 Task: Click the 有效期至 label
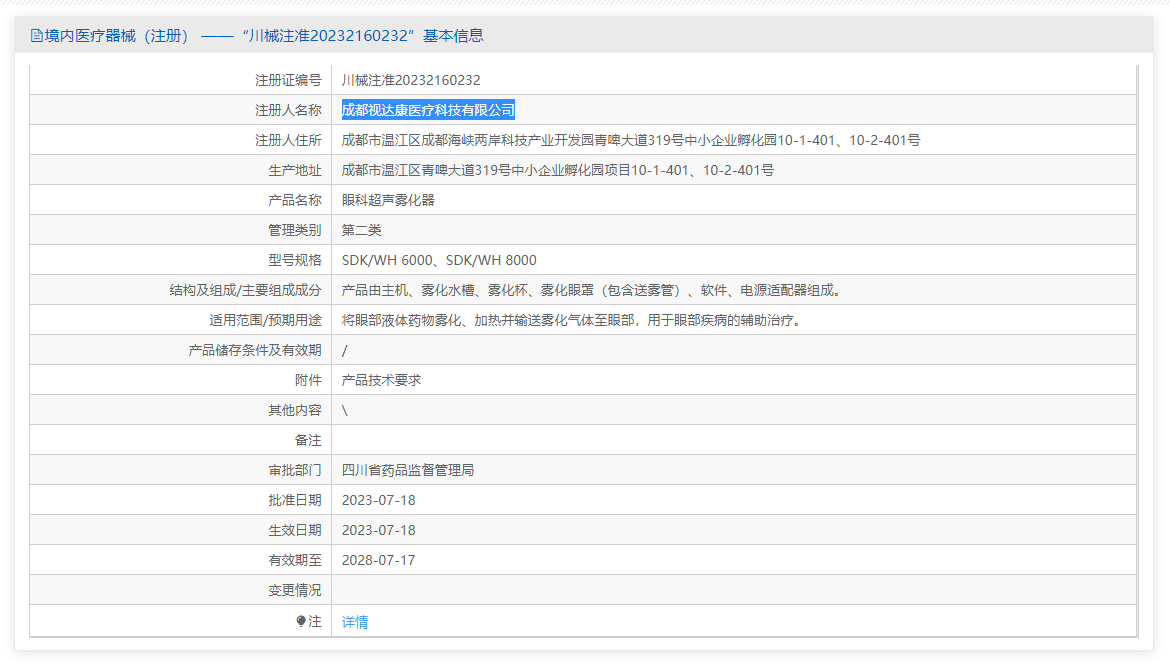(295, 560)
